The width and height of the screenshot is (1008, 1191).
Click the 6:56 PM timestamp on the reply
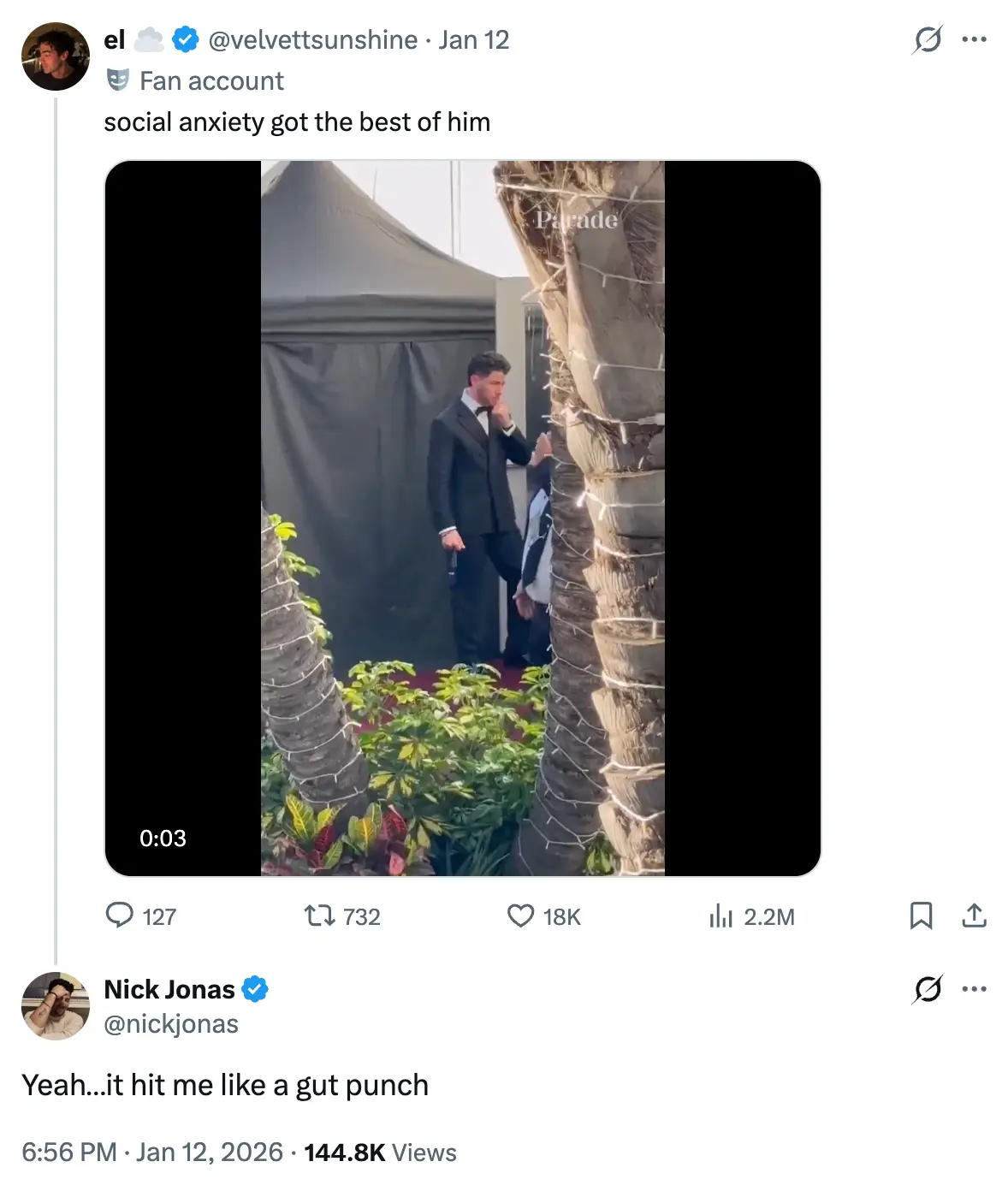pyautogui.click(x=68, y=1152)
